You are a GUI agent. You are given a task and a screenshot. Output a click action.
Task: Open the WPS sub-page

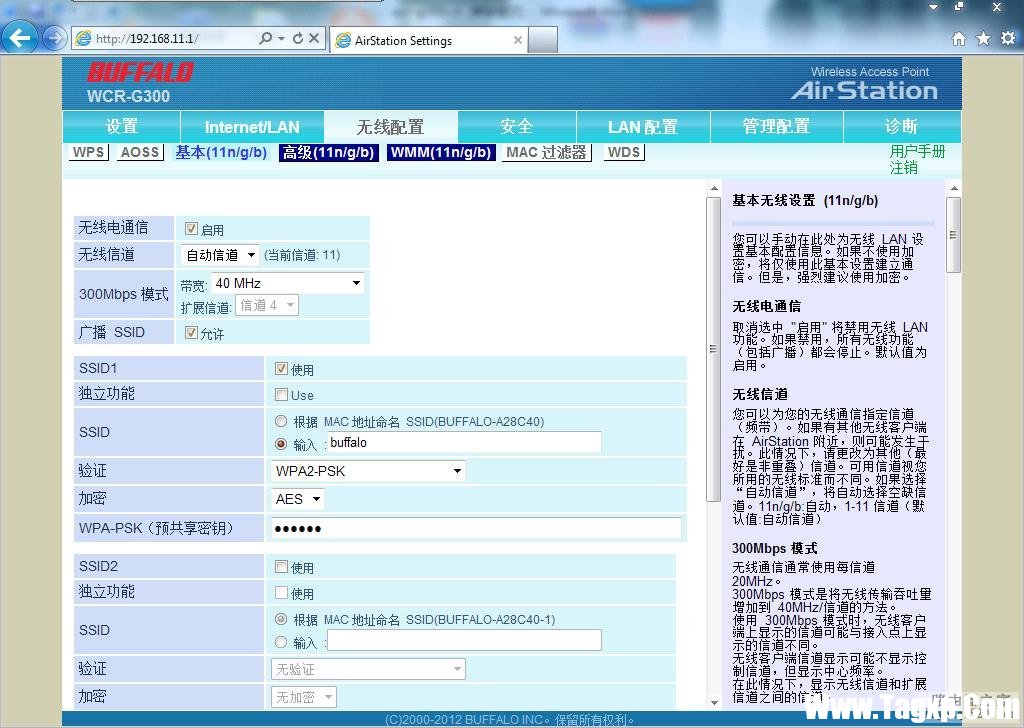89,152
